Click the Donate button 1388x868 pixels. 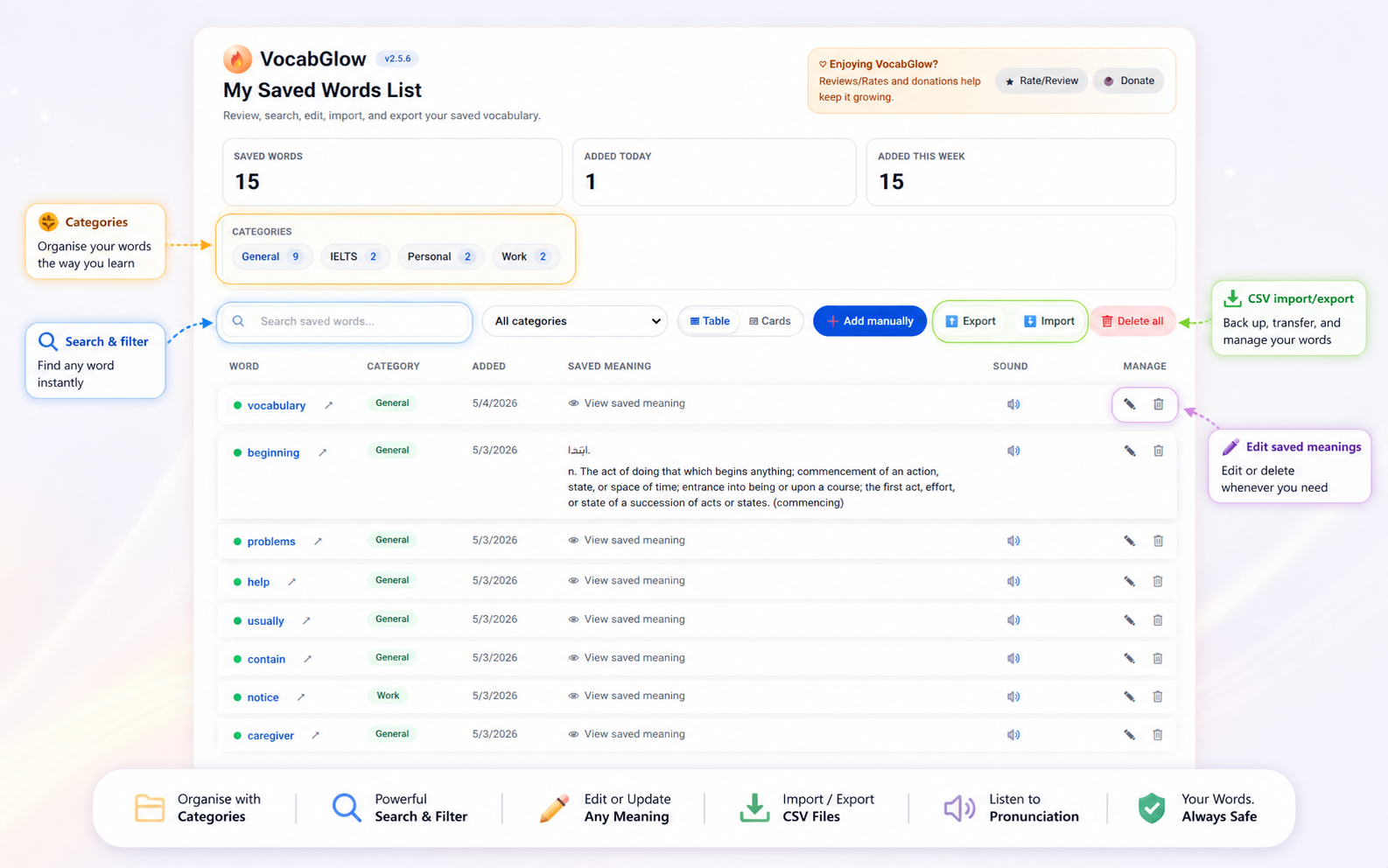click(1129, 80)
